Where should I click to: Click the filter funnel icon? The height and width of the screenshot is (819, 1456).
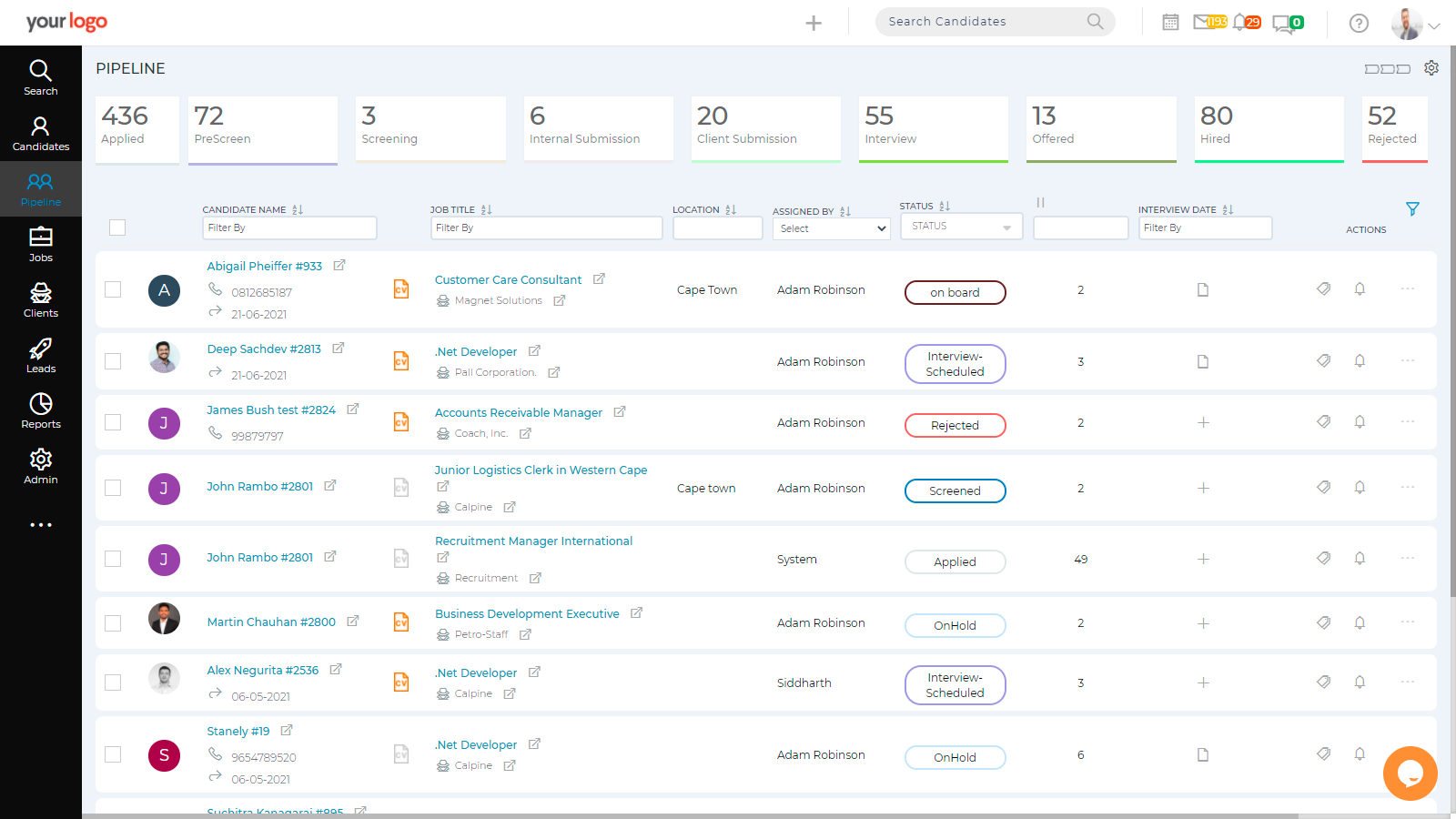click(x=1412, y=209)
